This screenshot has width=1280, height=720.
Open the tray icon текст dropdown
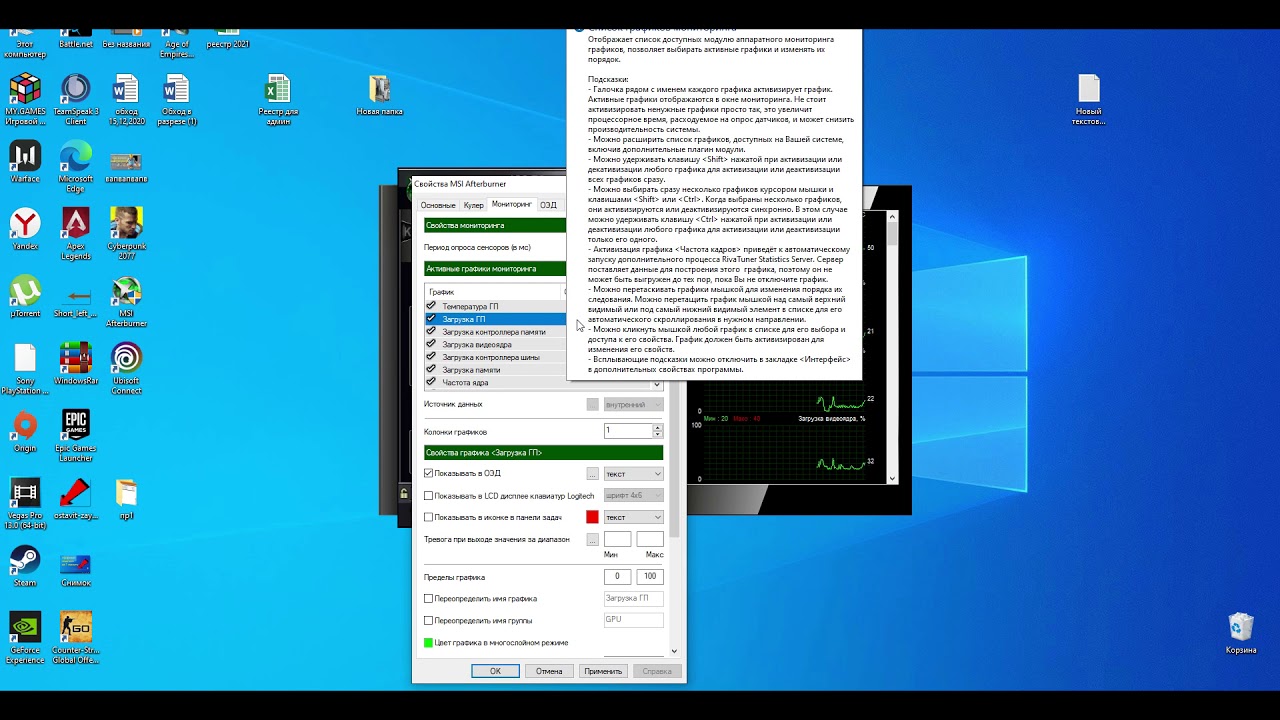(633, 517)
